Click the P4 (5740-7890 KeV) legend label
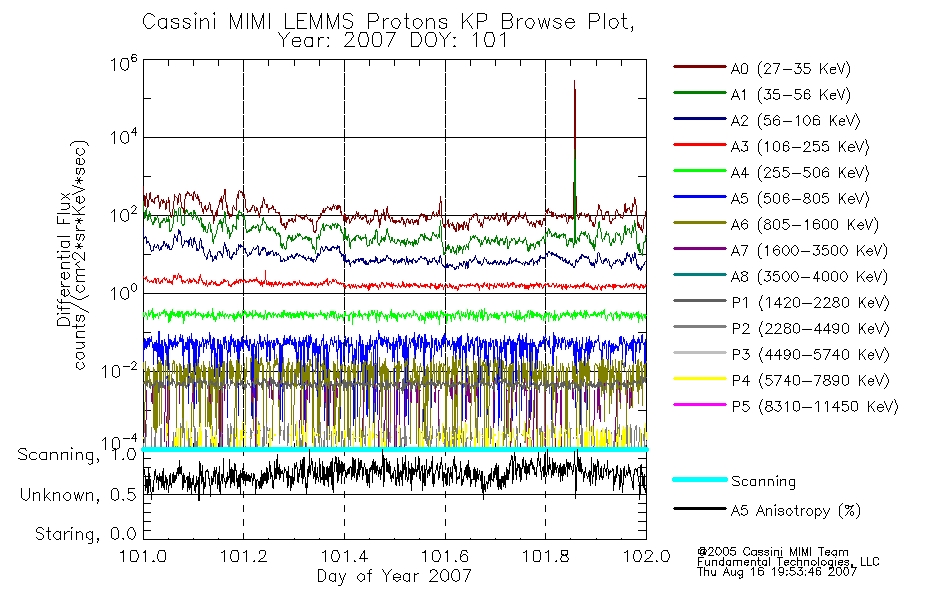This screenshot has width=950, height=600. pos(810,381)
